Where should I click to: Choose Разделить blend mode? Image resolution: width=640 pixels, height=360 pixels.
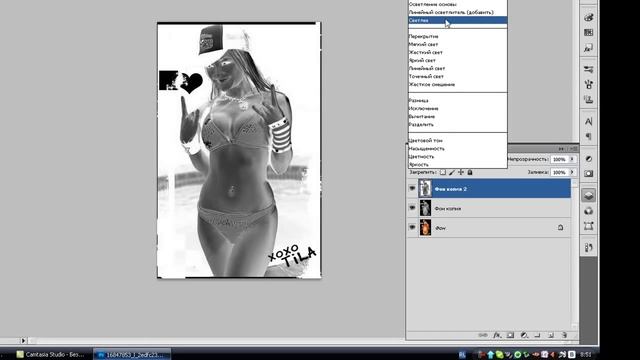458,124
